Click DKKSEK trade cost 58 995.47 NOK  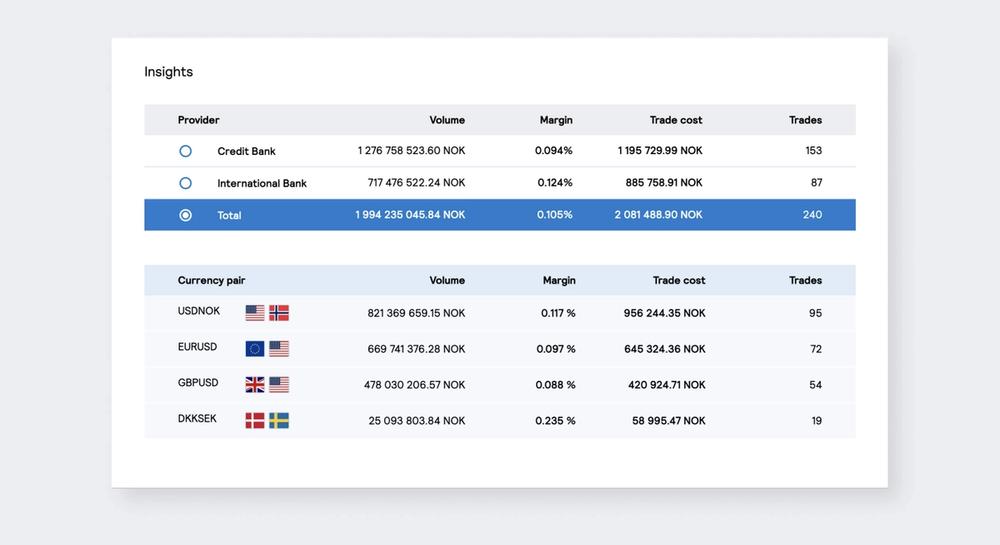669,420
